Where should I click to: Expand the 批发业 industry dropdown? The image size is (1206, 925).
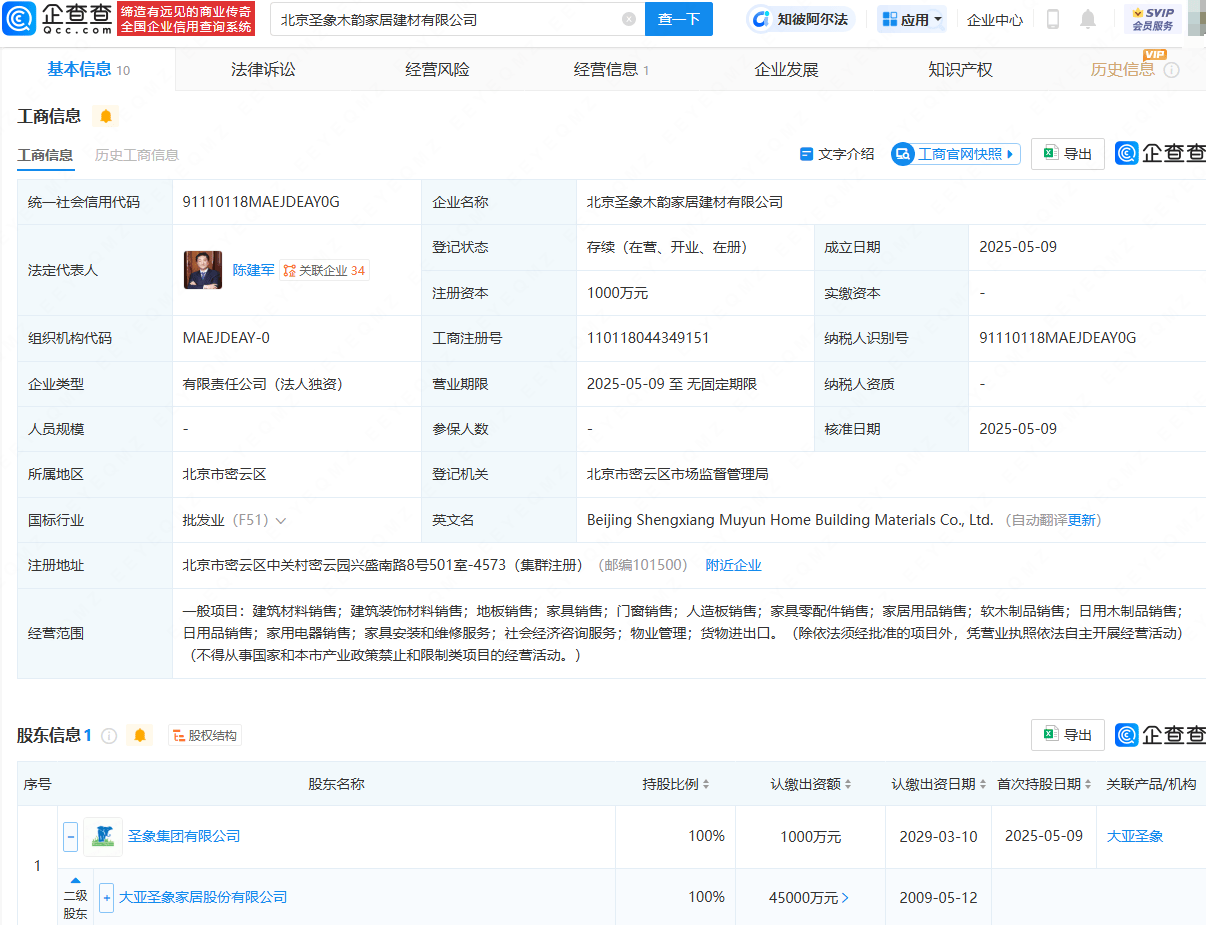click(281, 521)
